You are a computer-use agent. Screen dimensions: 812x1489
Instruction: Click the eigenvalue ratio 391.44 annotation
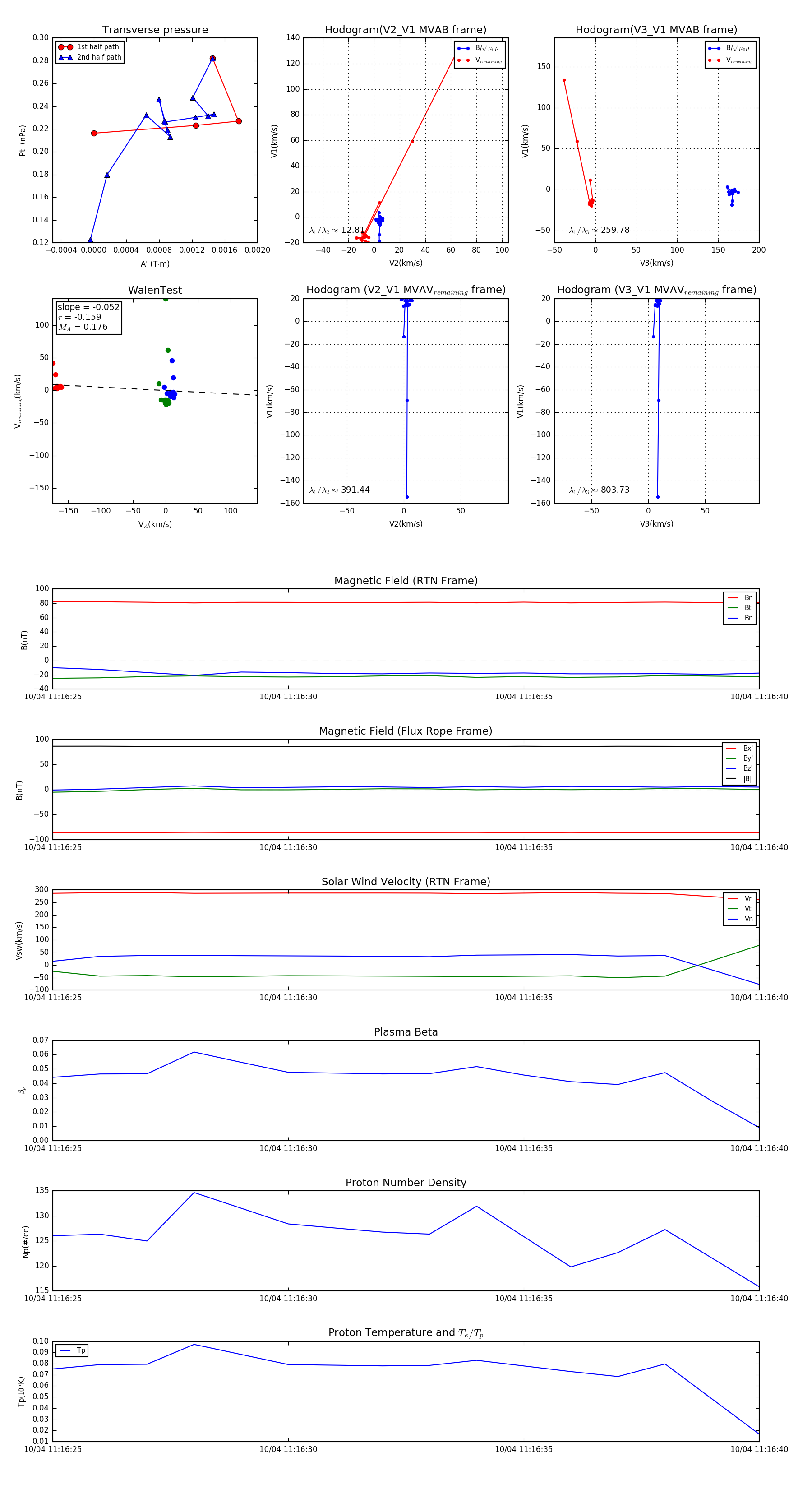[x=339, y=490]
